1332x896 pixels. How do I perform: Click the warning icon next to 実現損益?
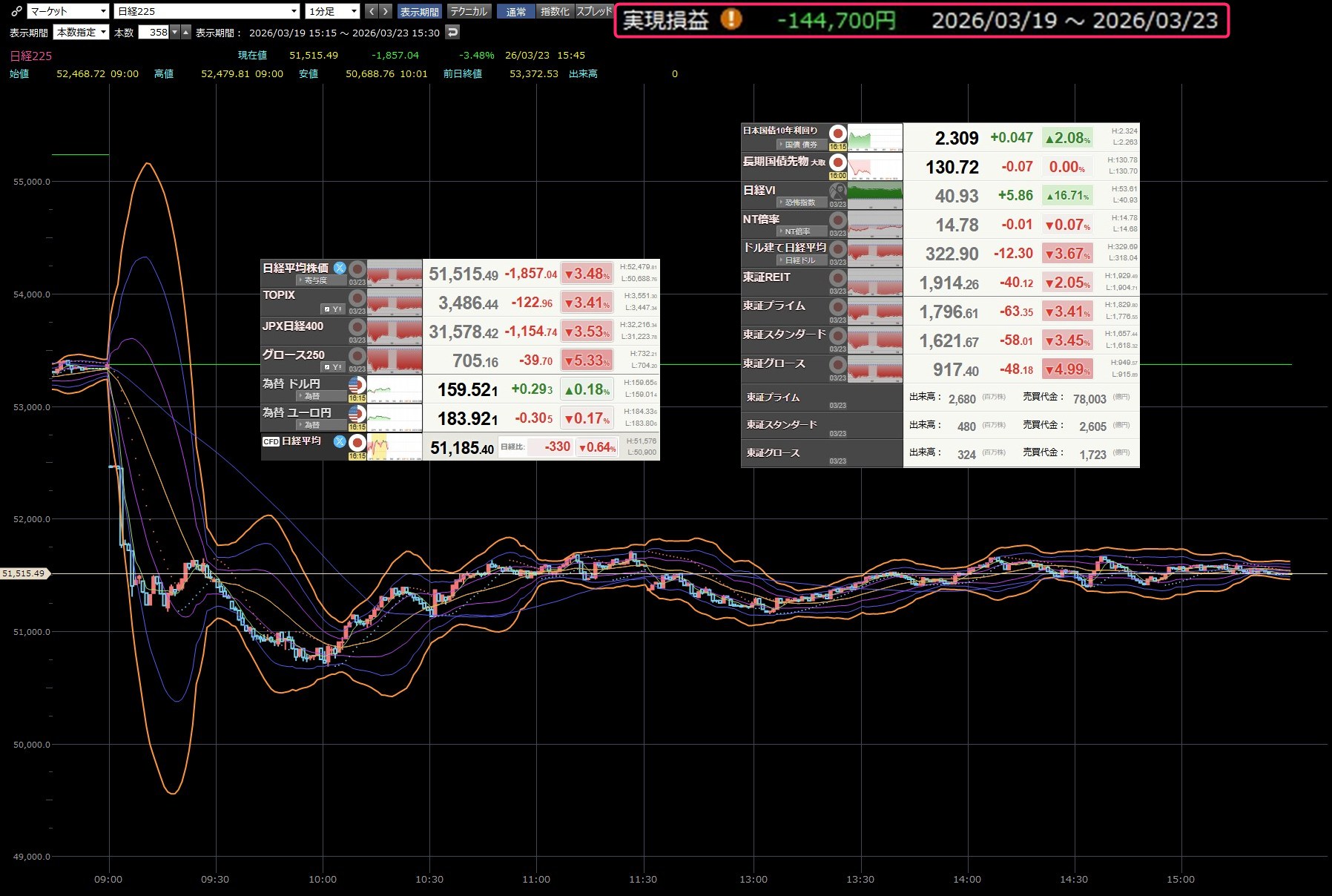[x=731, y=19]
